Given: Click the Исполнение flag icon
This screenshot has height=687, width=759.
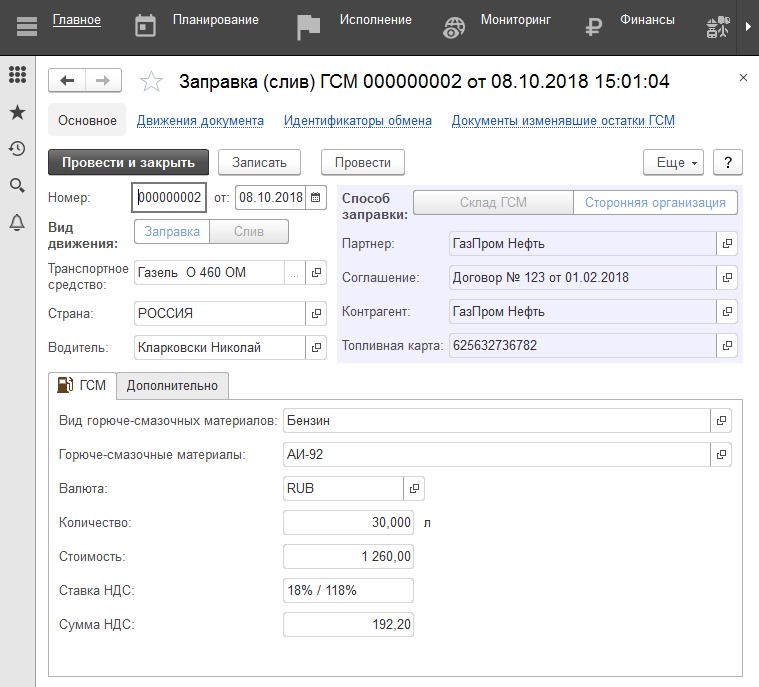Looking at the screenshot, I should click(x=308, y=27).
